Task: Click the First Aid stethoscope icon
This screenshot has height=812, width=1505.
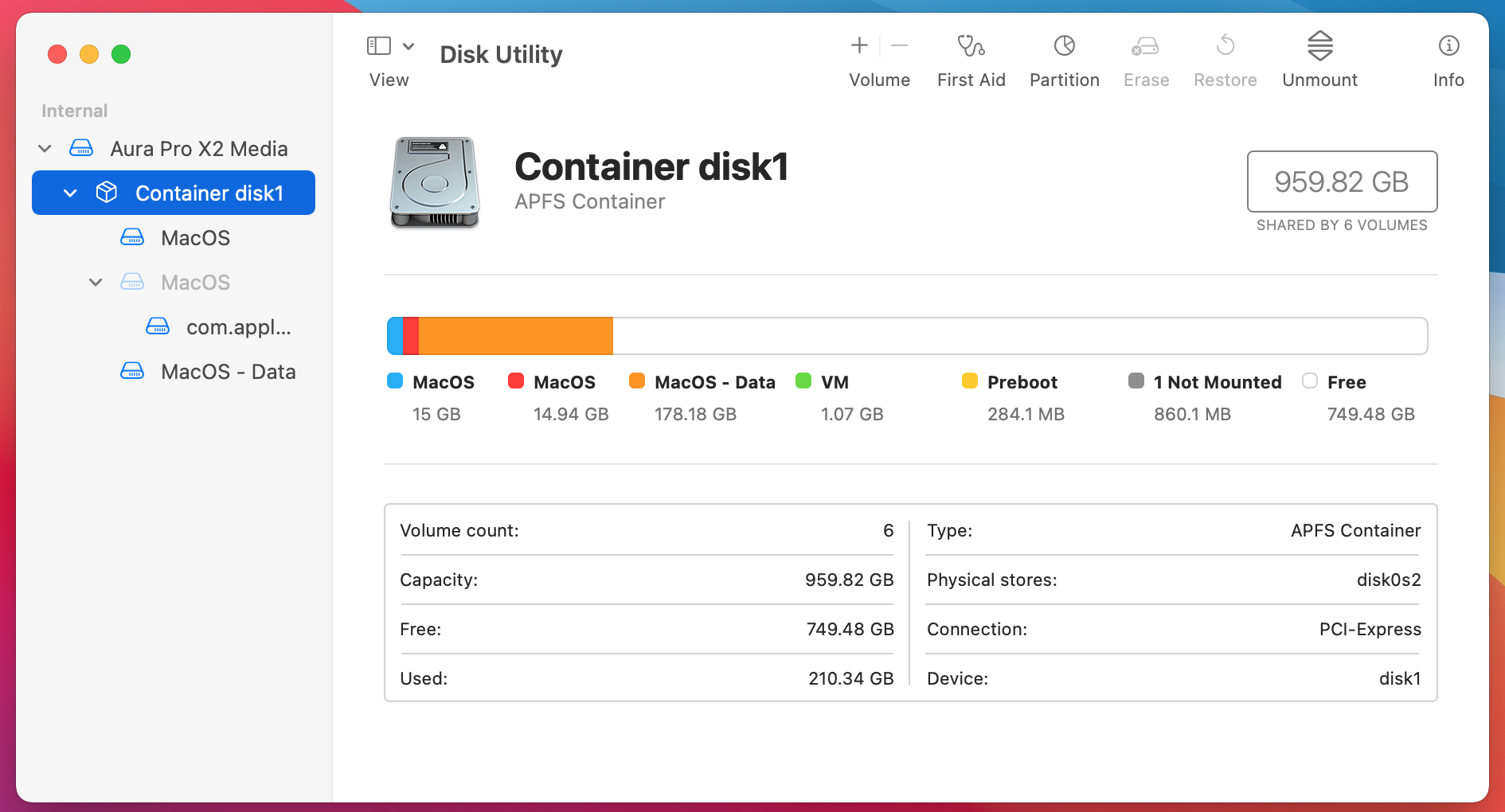Action: [971, 46]
